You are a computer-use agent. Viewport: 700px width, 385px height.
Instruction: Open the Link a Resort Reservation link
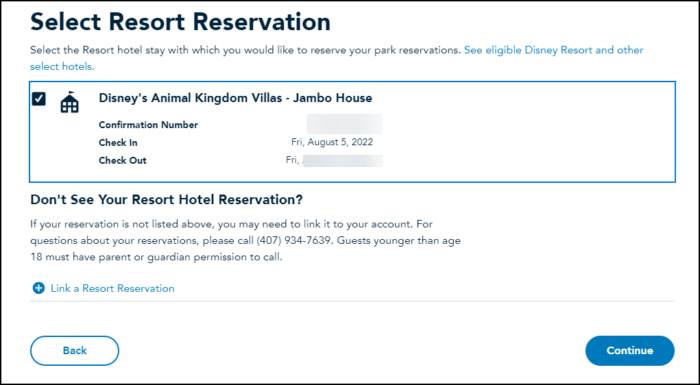tap(112, 288)
